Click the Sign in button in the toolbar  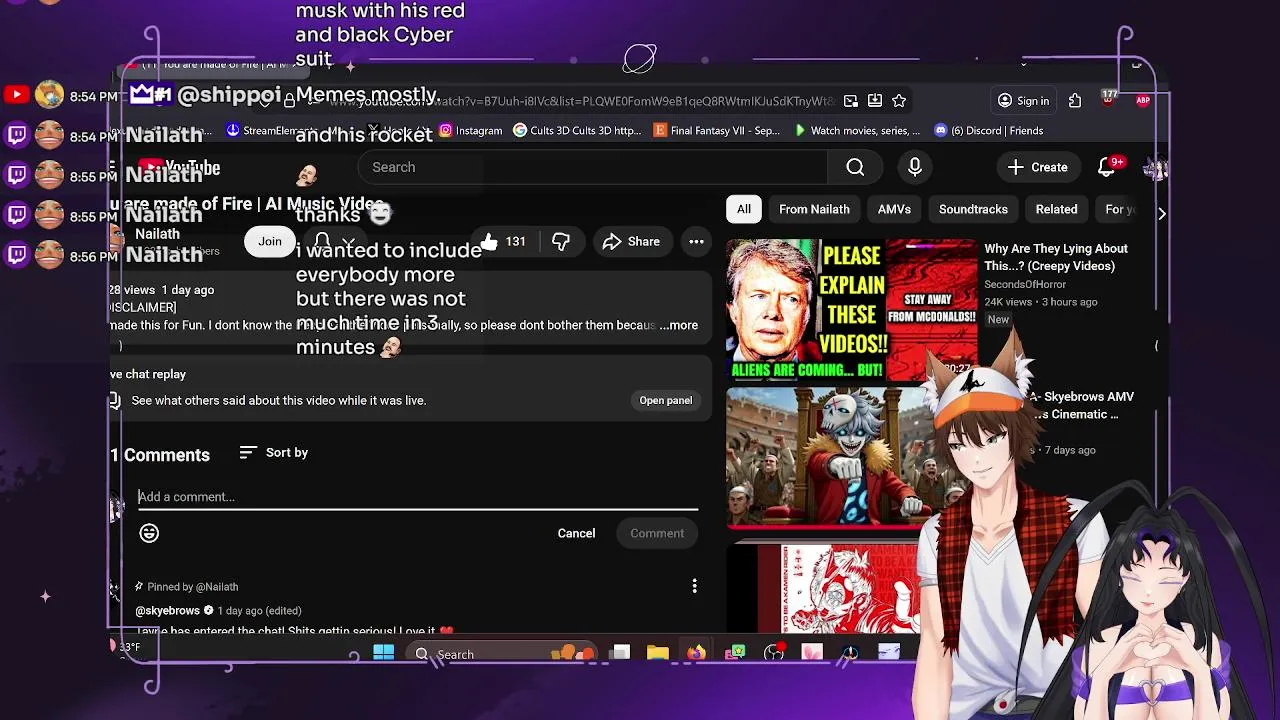(1023, 100)
